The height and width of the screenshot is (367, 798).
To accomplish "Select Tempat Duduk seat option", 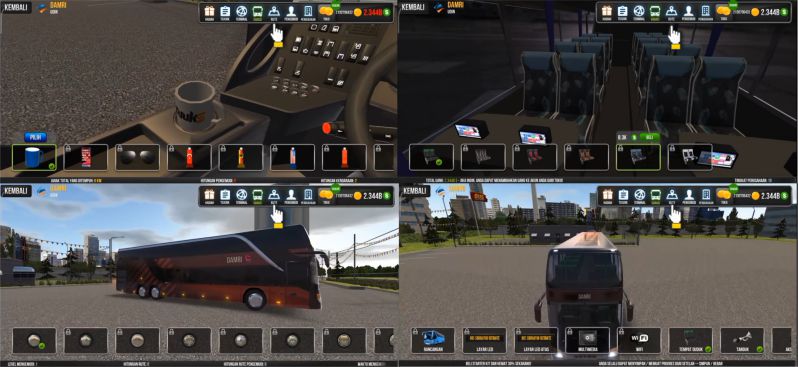I will tap(691, 340).
